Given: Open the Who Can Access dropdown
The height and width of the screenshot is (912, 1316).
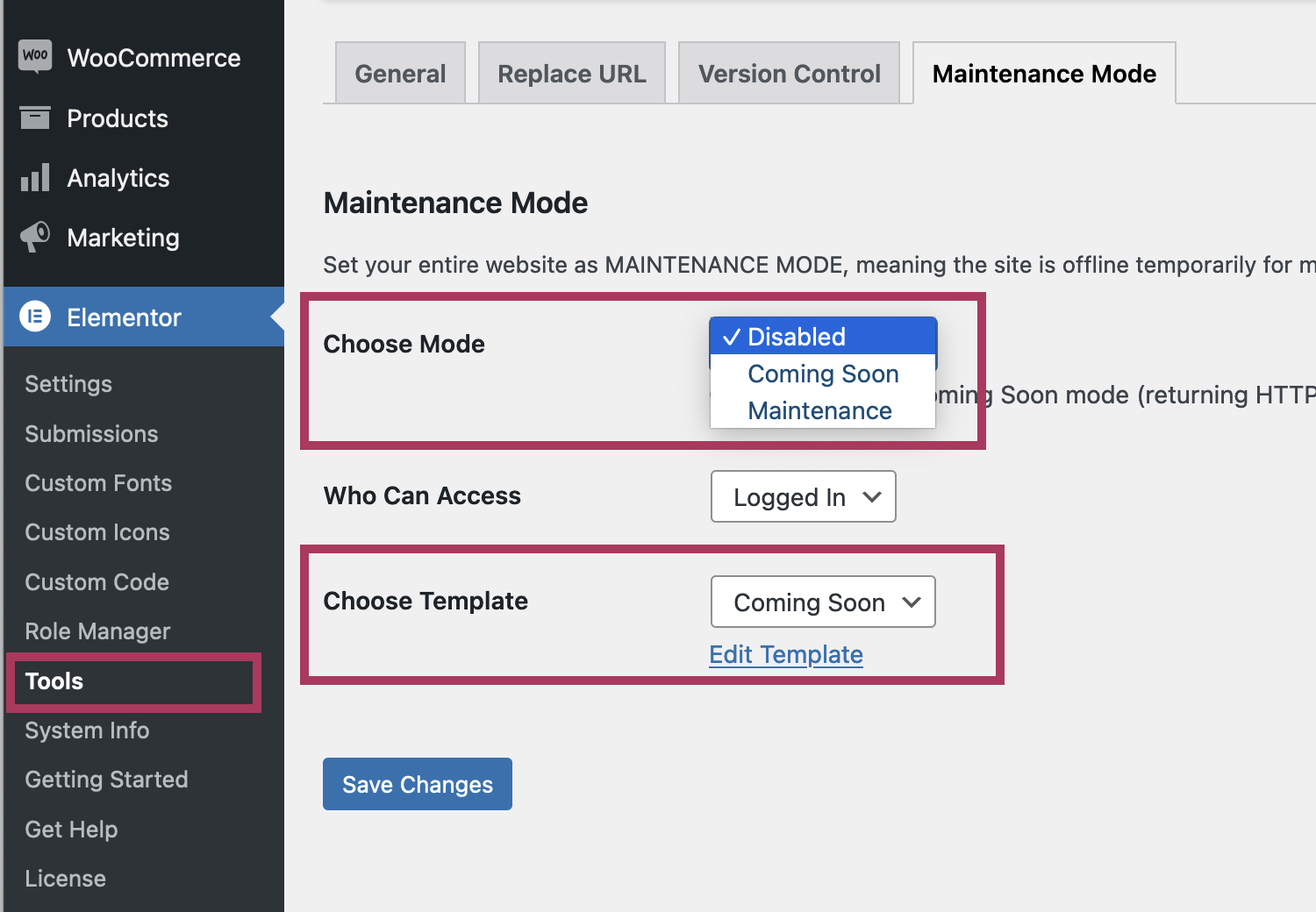Looking at the screenshot, I should (803, 496).
